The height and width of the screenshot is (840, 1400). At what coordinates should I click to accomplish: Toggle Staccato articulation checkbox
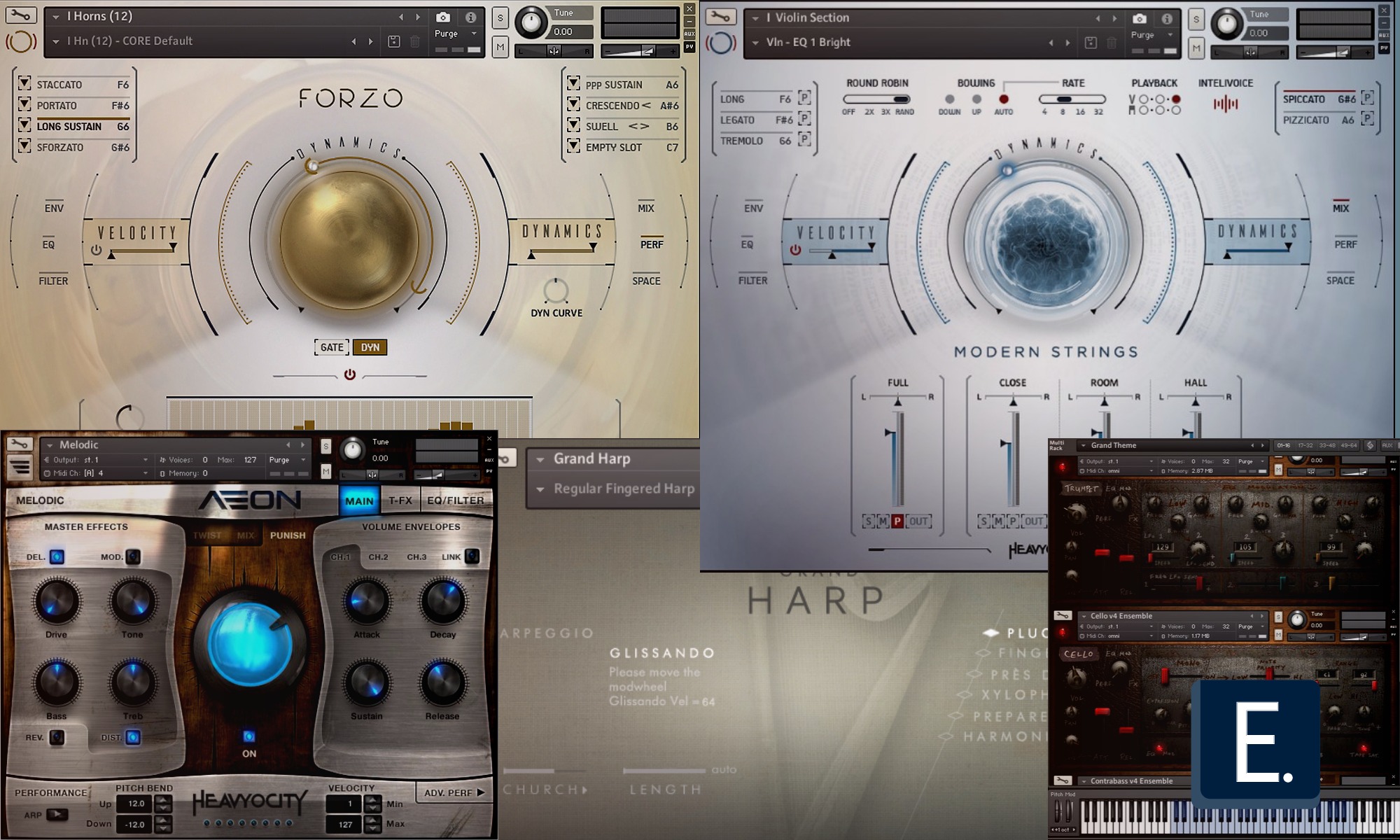pyautogui.click(x=24, y=83)
